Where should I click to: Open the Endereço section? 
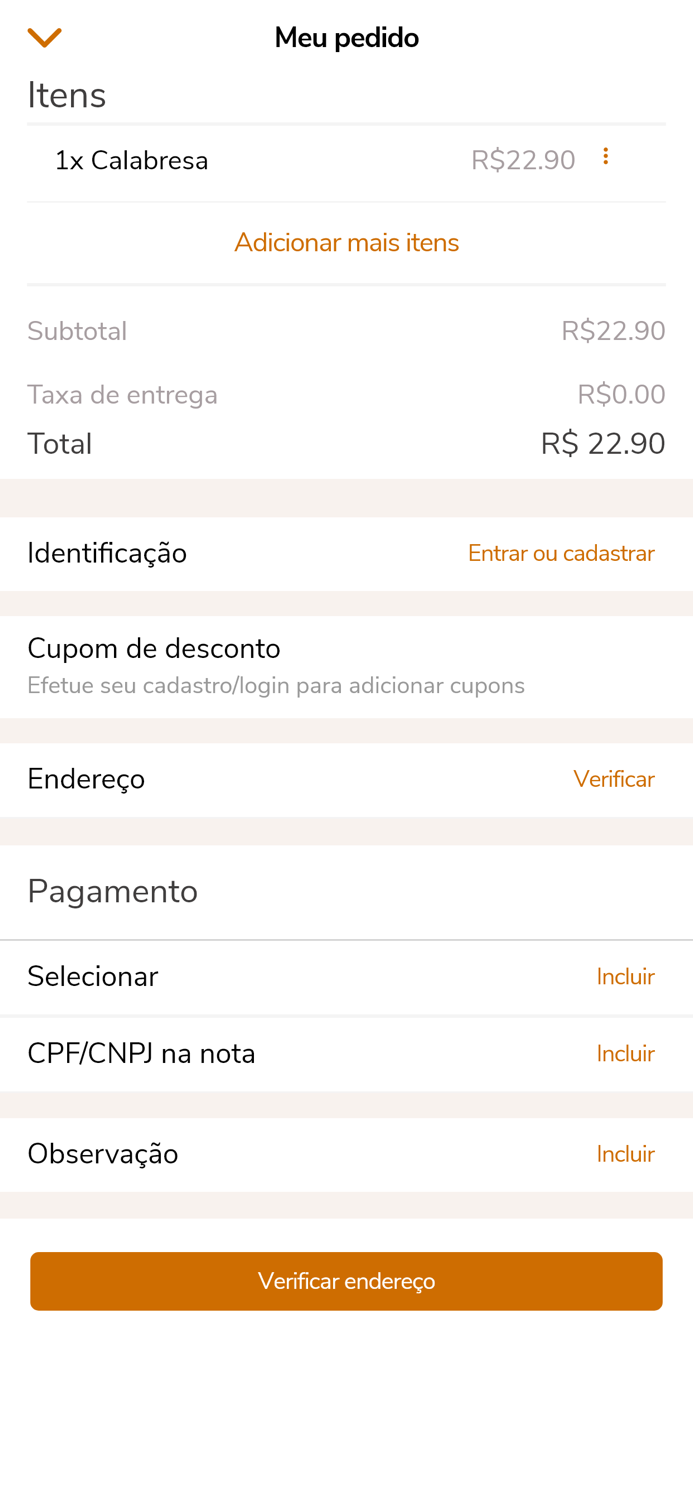[x=86, y=779]
